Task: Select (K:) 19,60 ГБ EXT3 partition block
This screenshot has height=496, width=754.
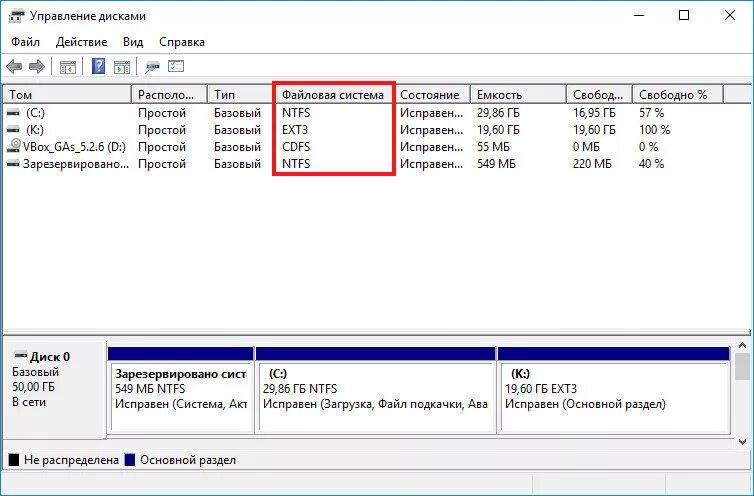Action: click(614, 390)
